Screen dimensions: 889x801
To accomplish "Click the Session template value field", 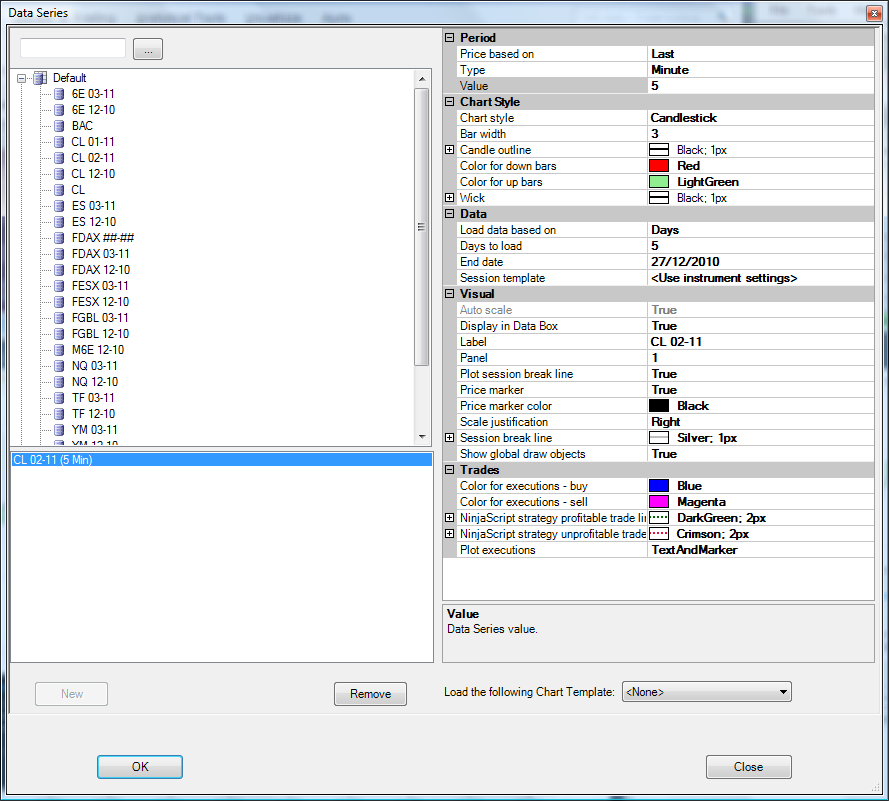I will click(761, 278).
